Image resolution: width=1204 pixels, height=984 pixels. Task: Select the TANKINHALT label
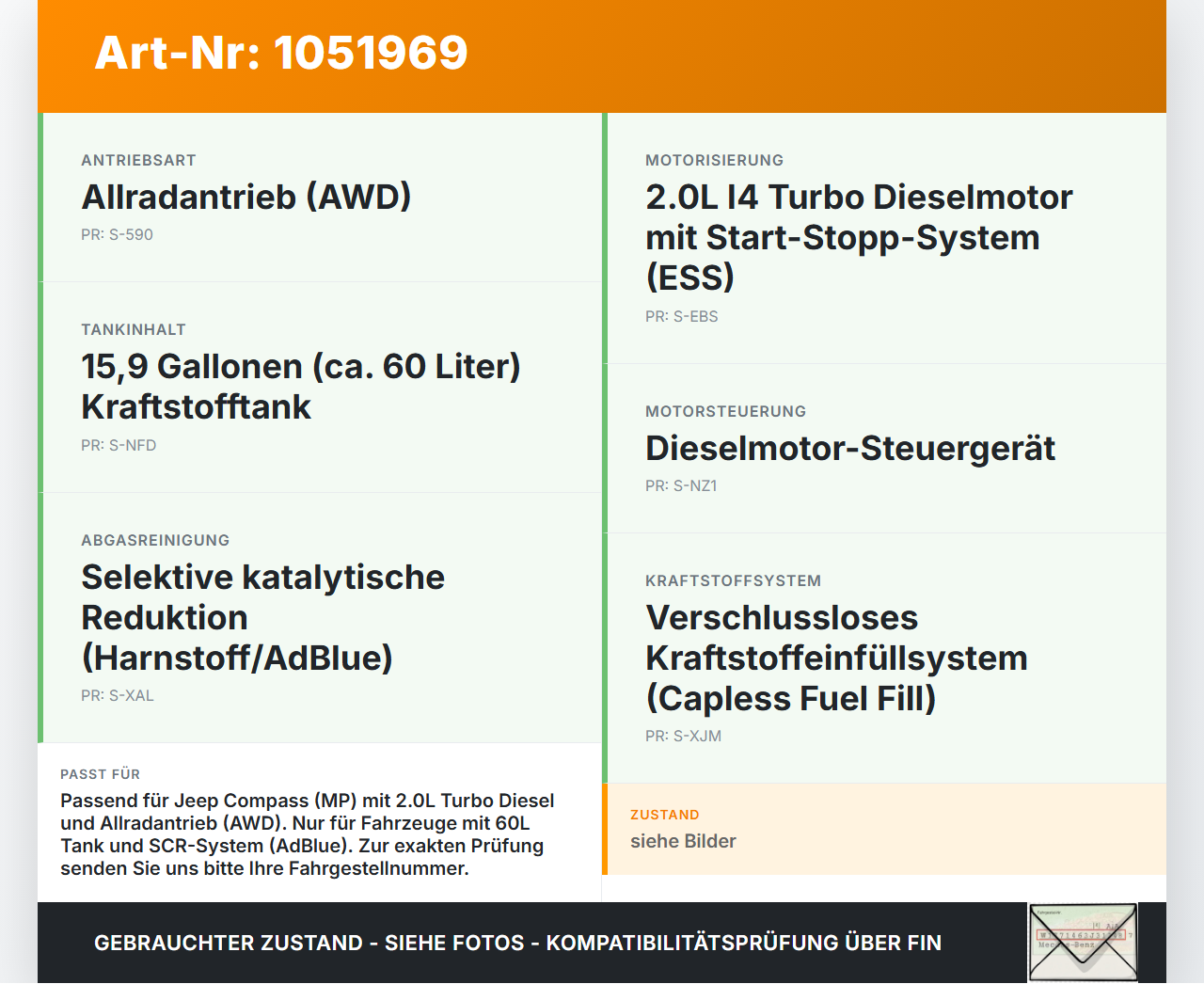pyautogui.click(x=134, y=329)
